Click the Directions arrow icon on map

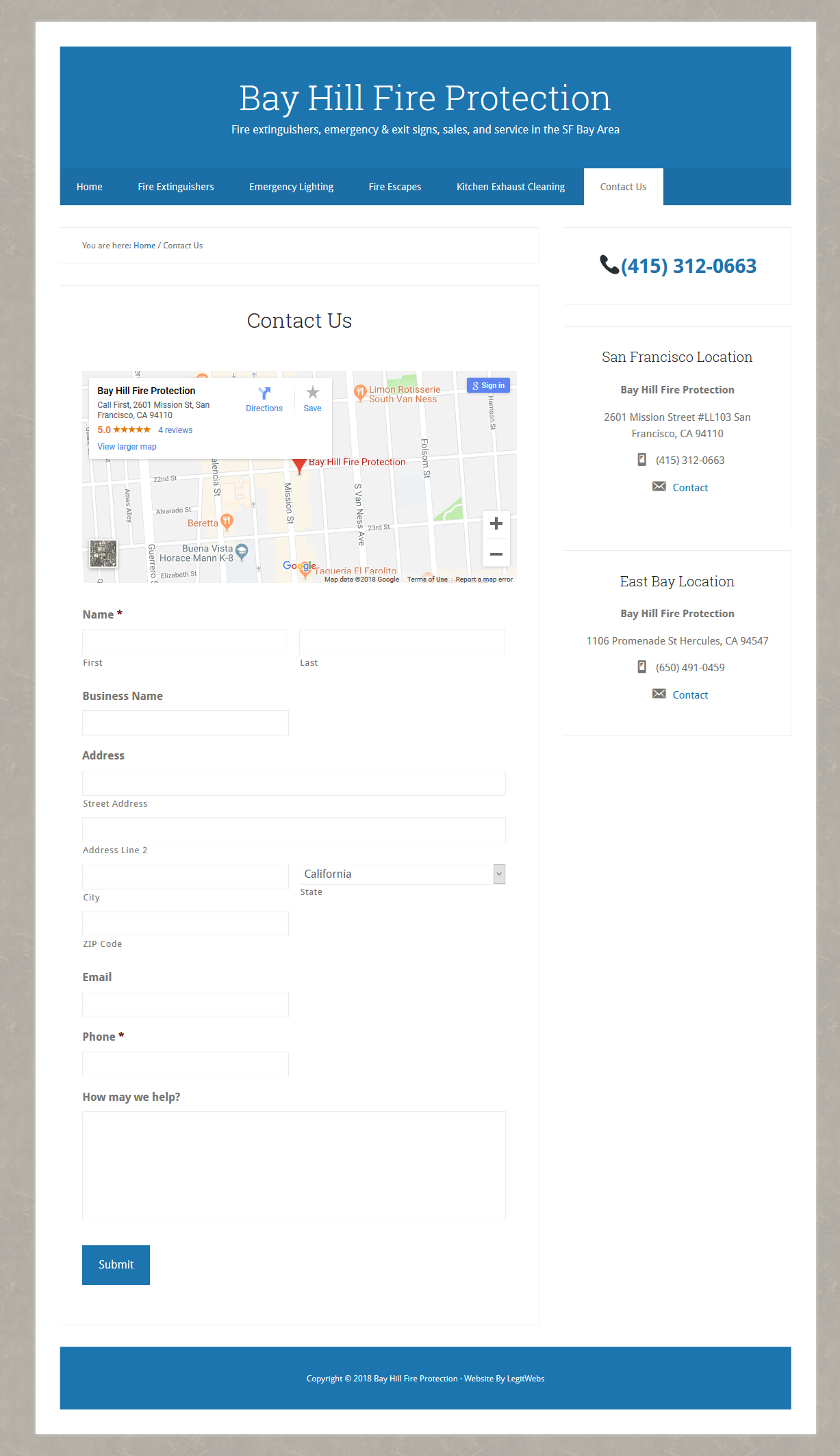(x=264, y=393)
